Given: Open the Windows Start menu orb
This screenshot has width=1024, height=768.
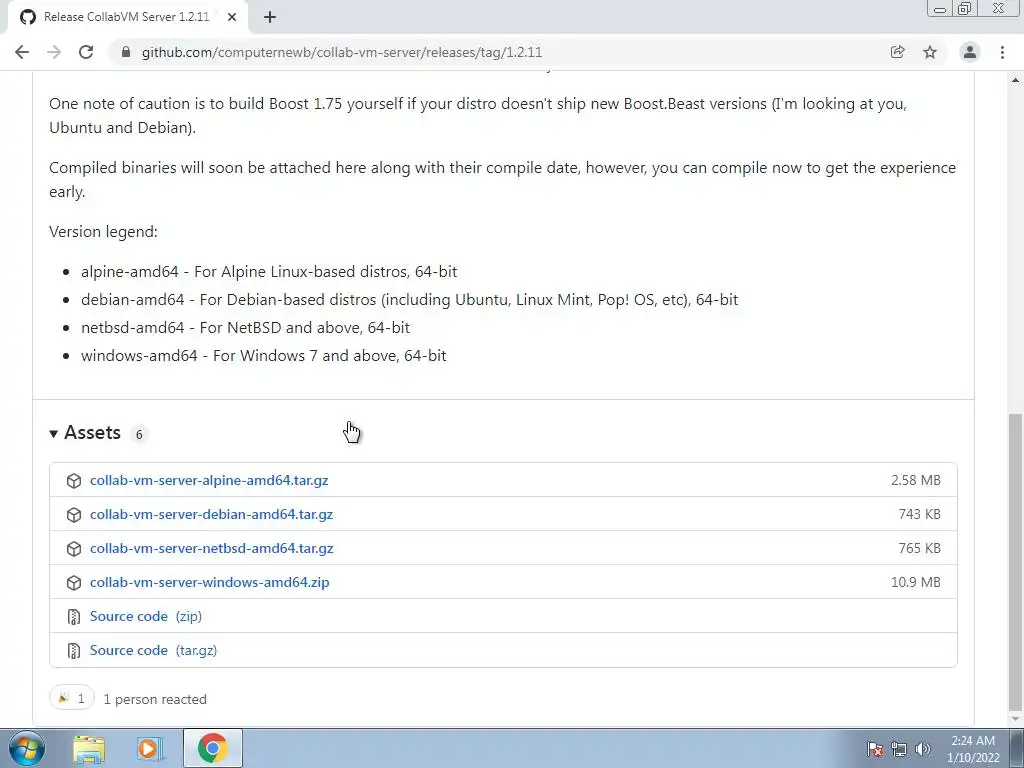Looking at the screenshot, I should pyautogui.click(x=27, y=748).
